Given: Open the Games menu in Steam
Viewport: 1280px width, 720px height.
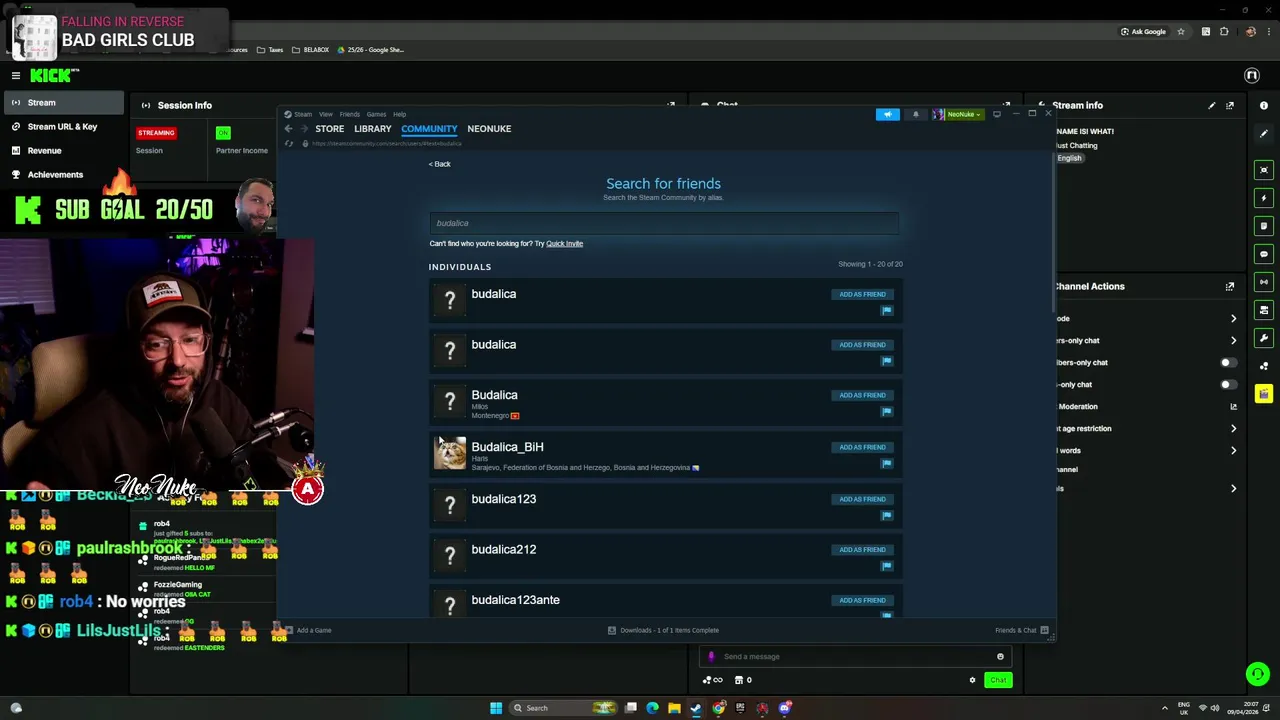Looking at the screenshot, I should 376,114.
